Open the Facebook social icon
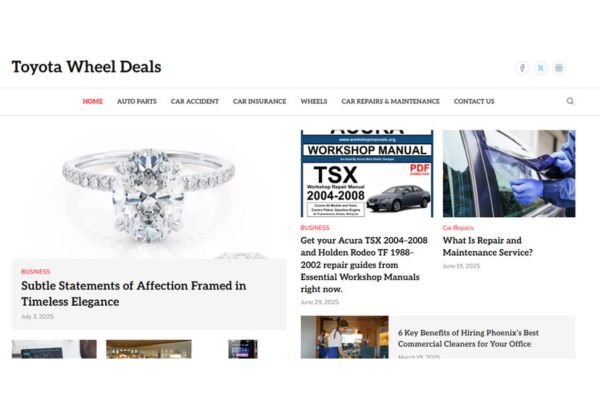Image resolution: width=600 pixels, height=409 pixels. pos(522,68)
